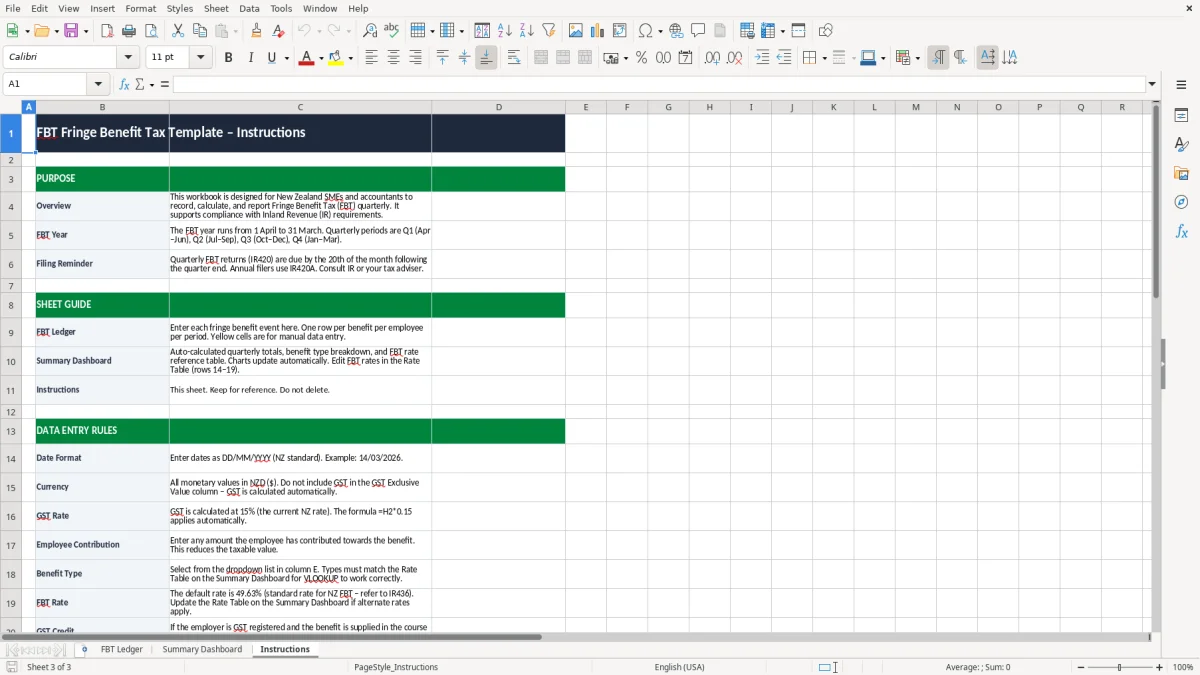Click zoom out minus button
This screenshot has height=675, width=1200.
[x=1081, y=667]
